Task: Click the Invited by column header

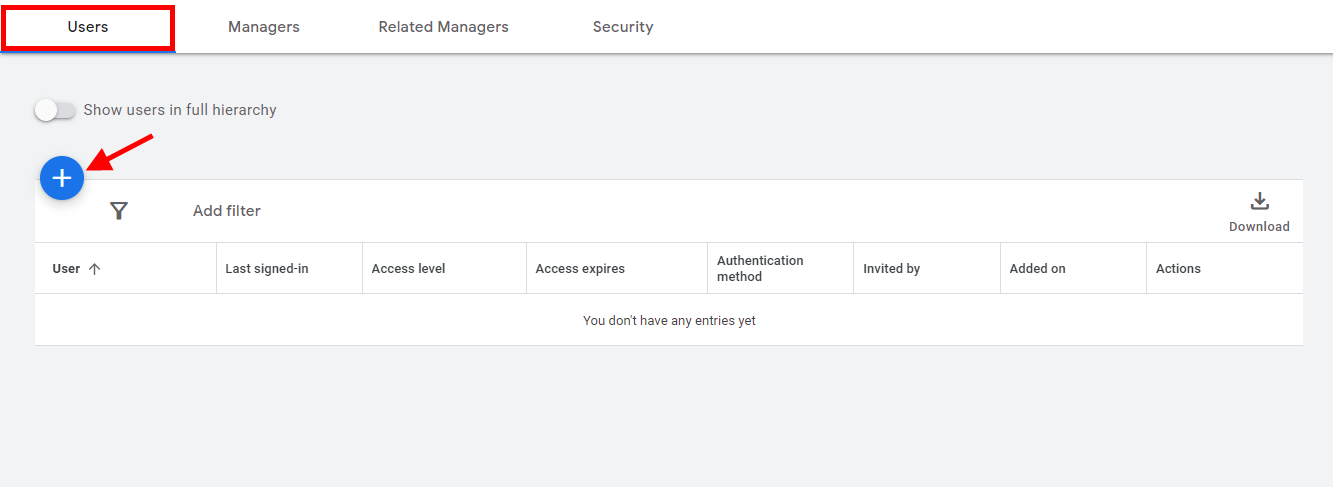Action: tap(891, 269)
